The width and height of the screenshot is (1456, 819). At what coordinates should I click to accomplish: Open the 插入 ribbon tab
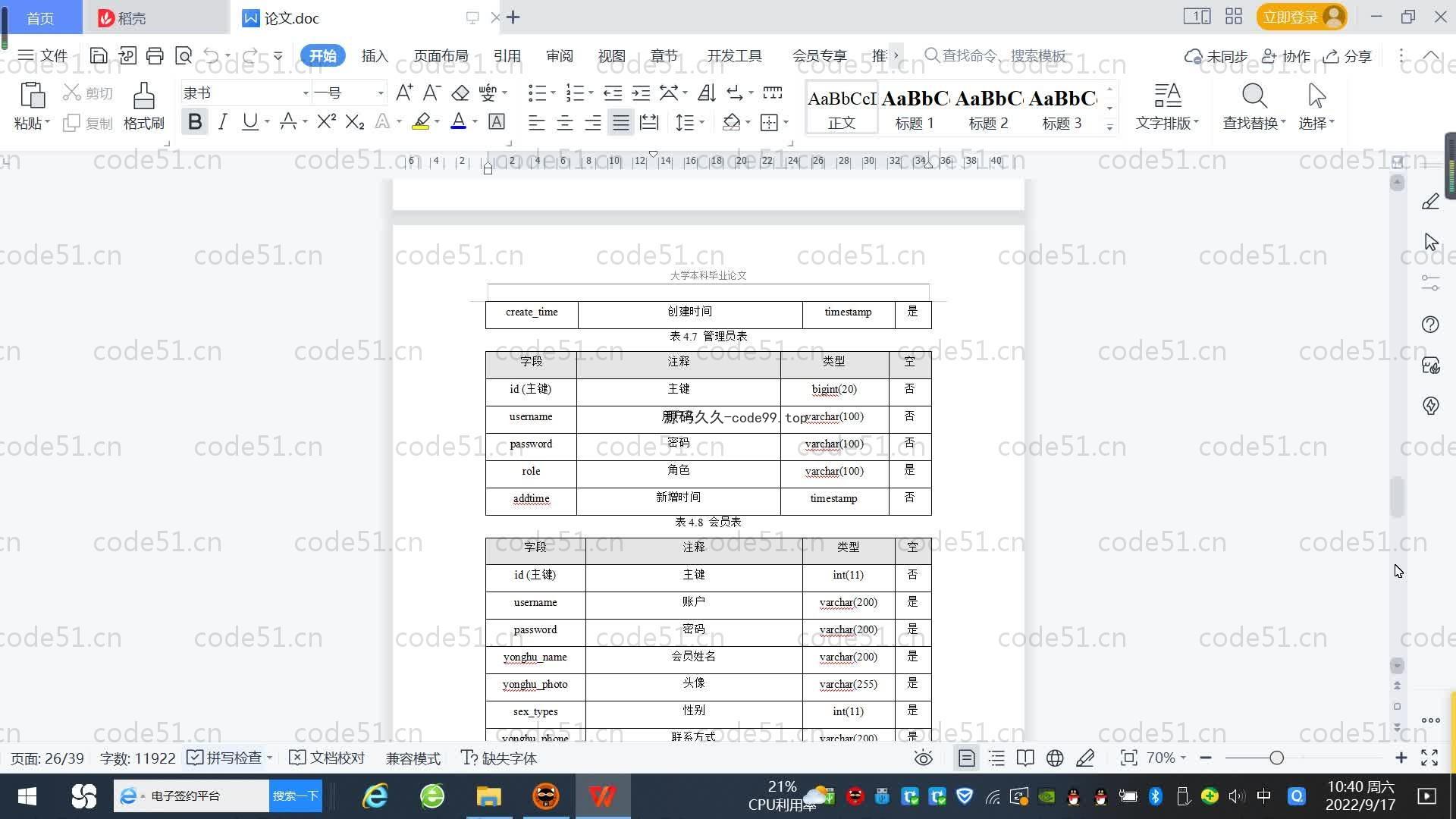coord(375,55)
